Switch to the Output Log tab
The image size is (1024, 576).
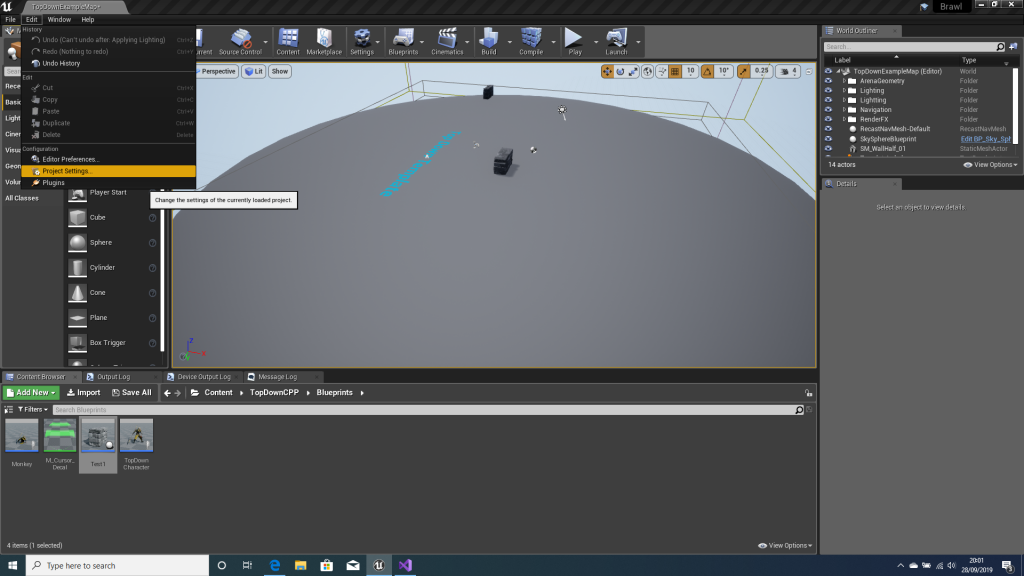[x=106, y=377]
